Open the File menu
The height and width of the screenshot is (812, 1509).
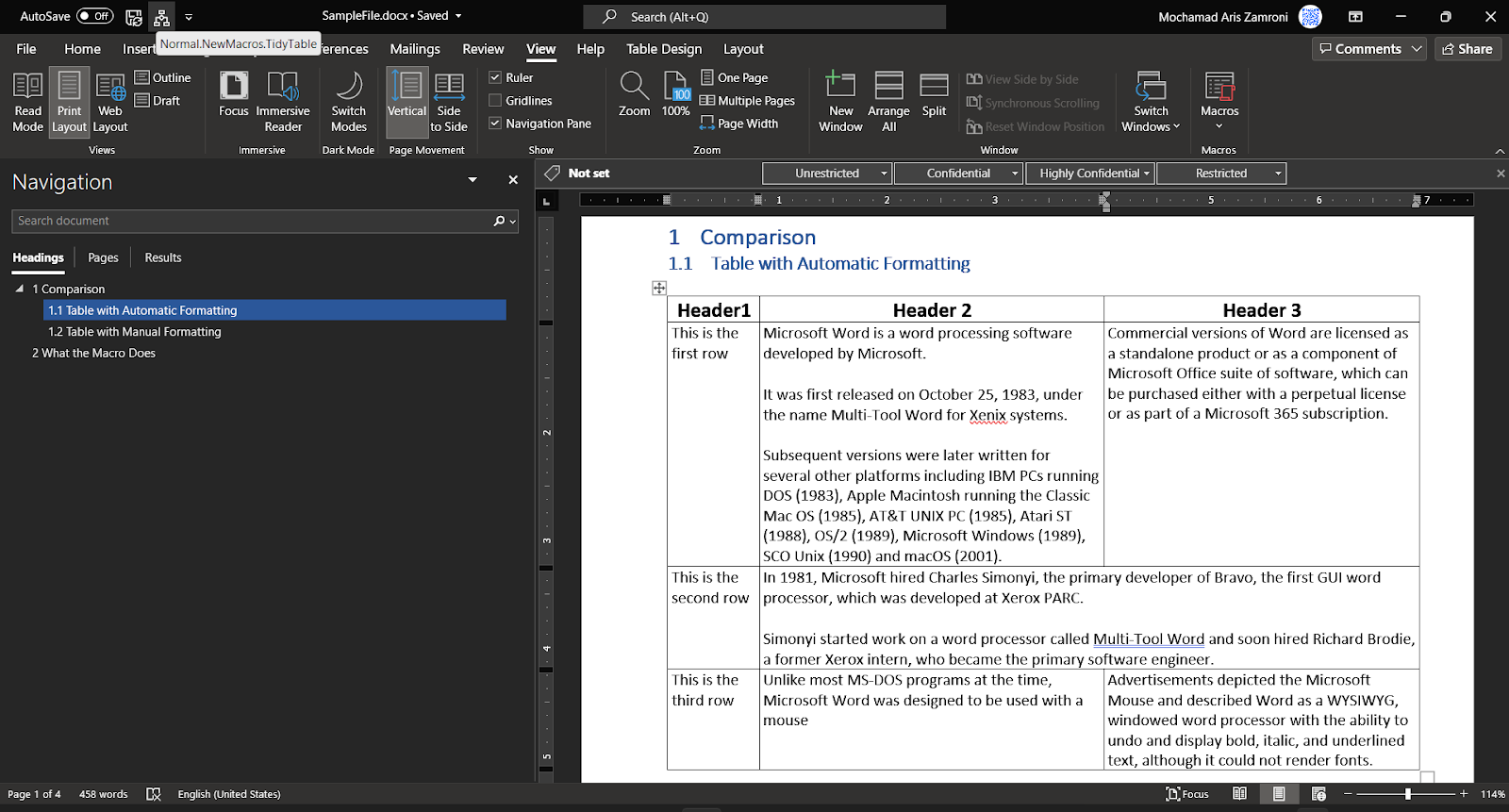click(x=26, y=49)
